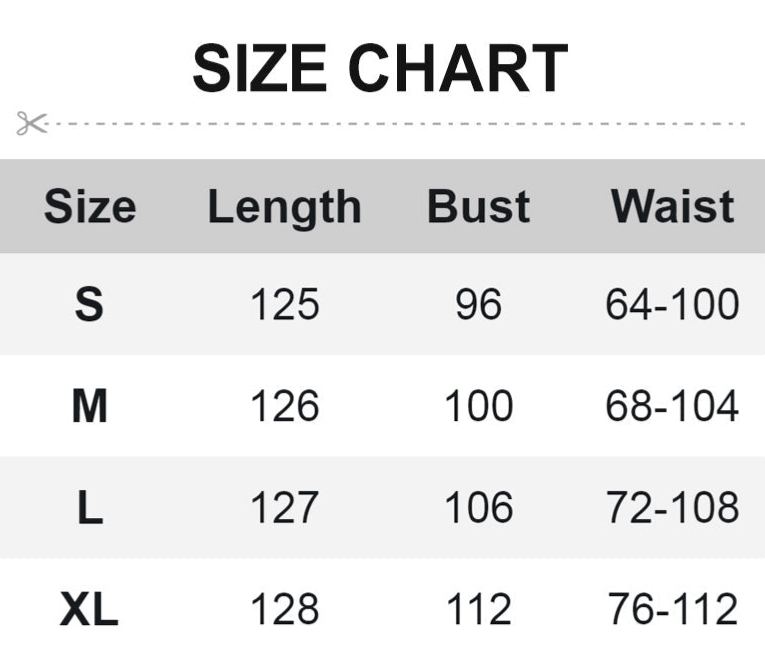Viewport: 765px width, 658px height.
Task: Select the Size column header
Action: point(89,207)
